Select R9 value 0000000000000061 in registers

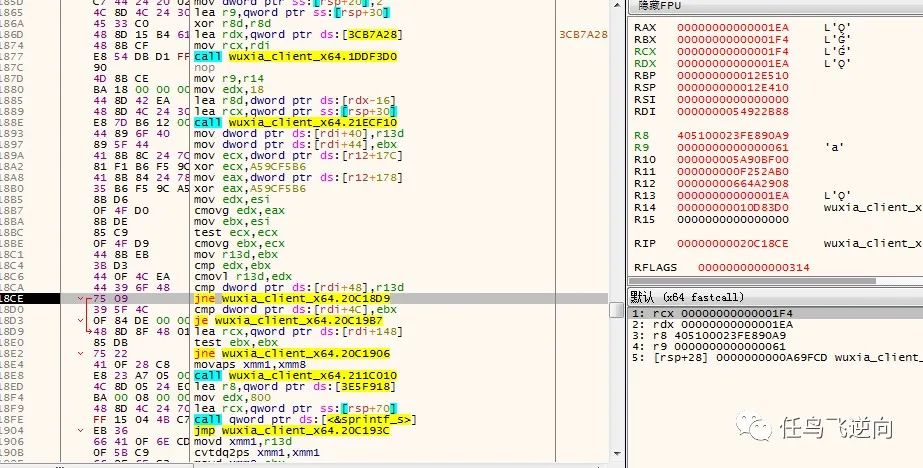click(733, 147)
